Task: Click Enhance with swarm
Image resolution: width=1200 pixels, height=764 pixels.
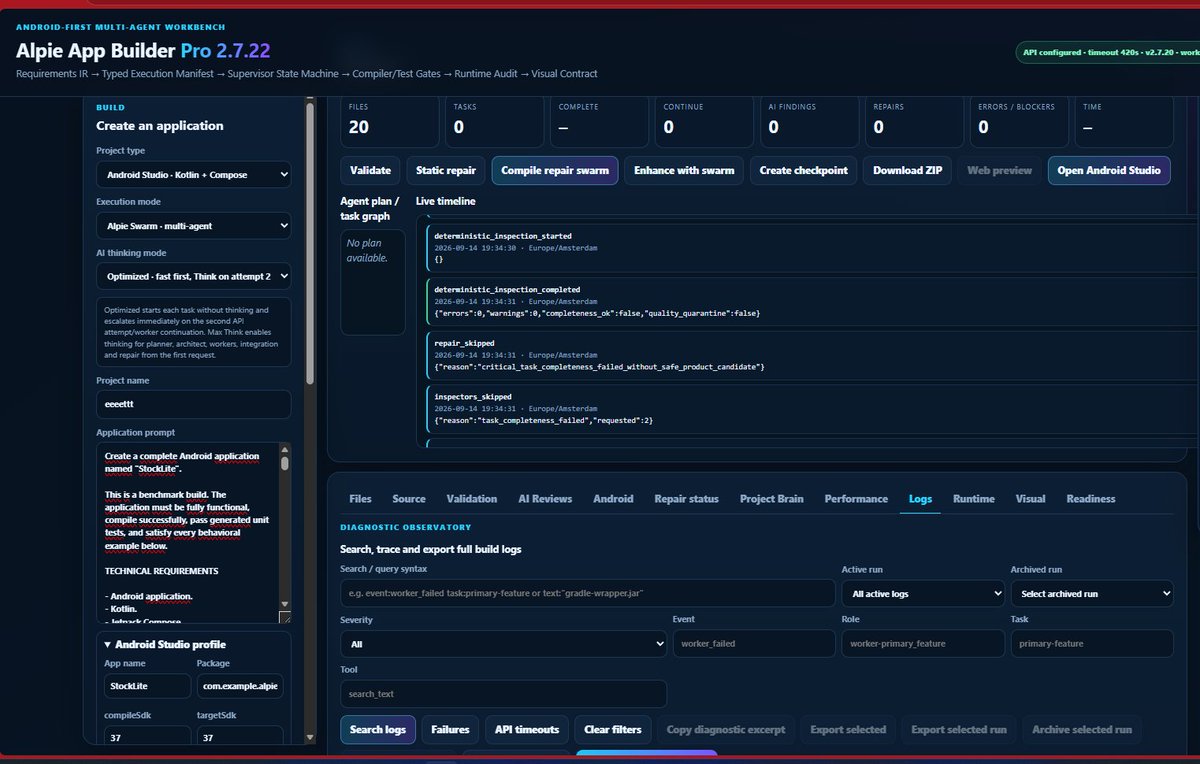Action: 684,170
